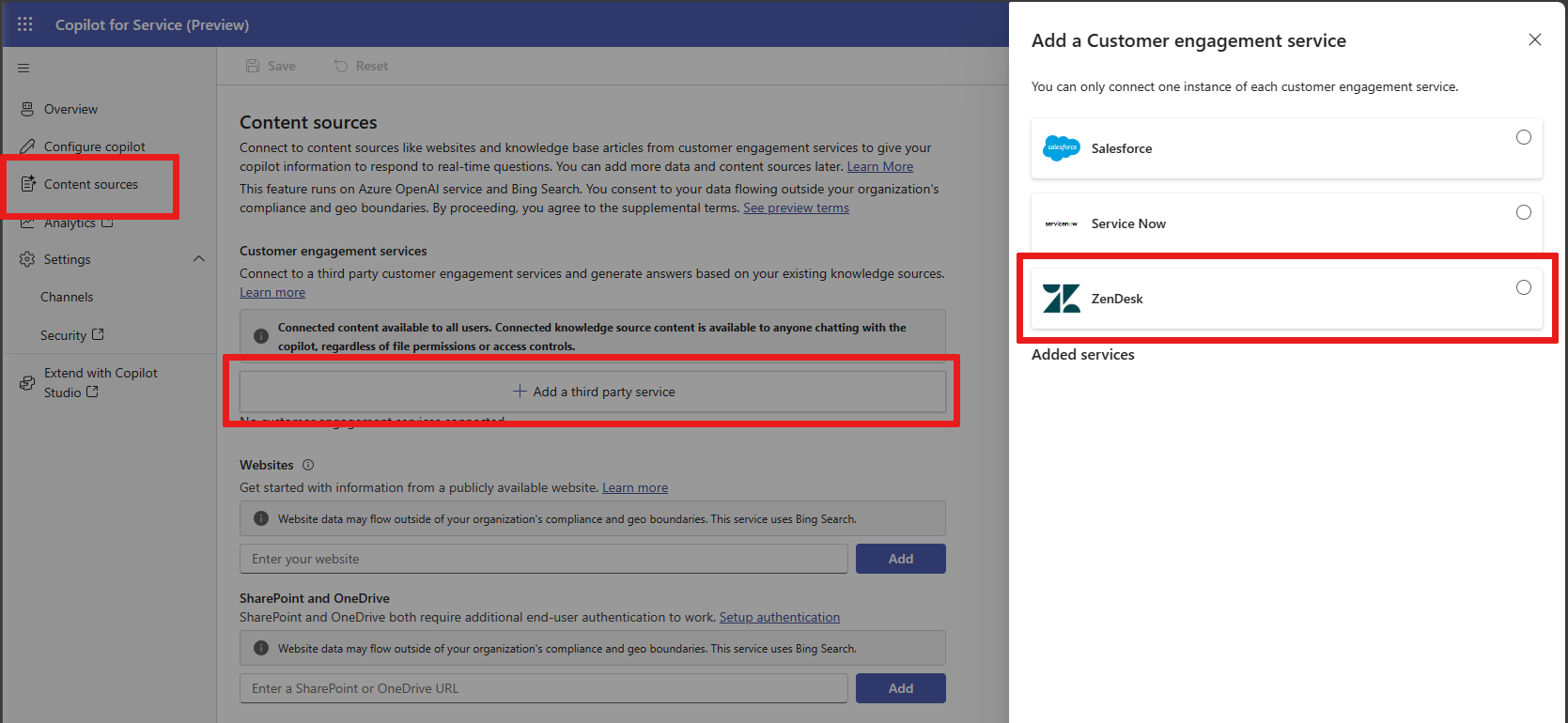
Task: Click the ZenDesk logo
Action: point(1062,299)
